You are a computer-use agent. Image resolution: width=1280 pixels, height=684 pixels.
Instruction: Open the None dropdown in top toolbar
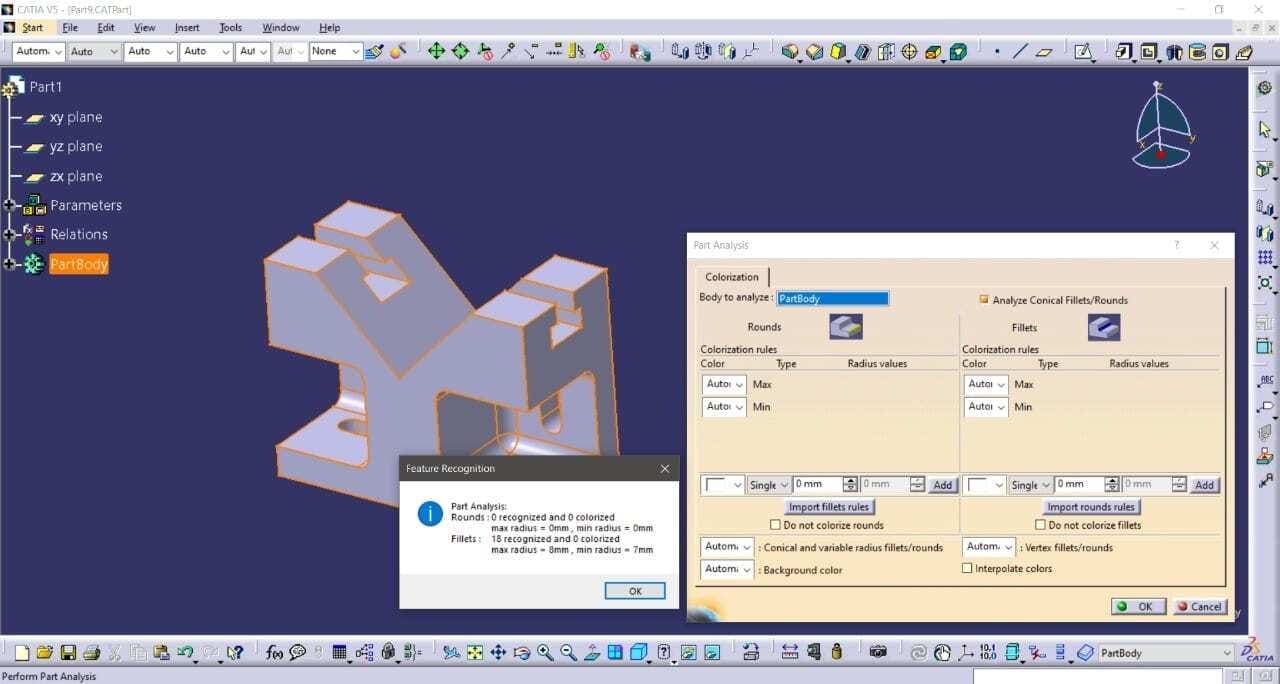335,51
